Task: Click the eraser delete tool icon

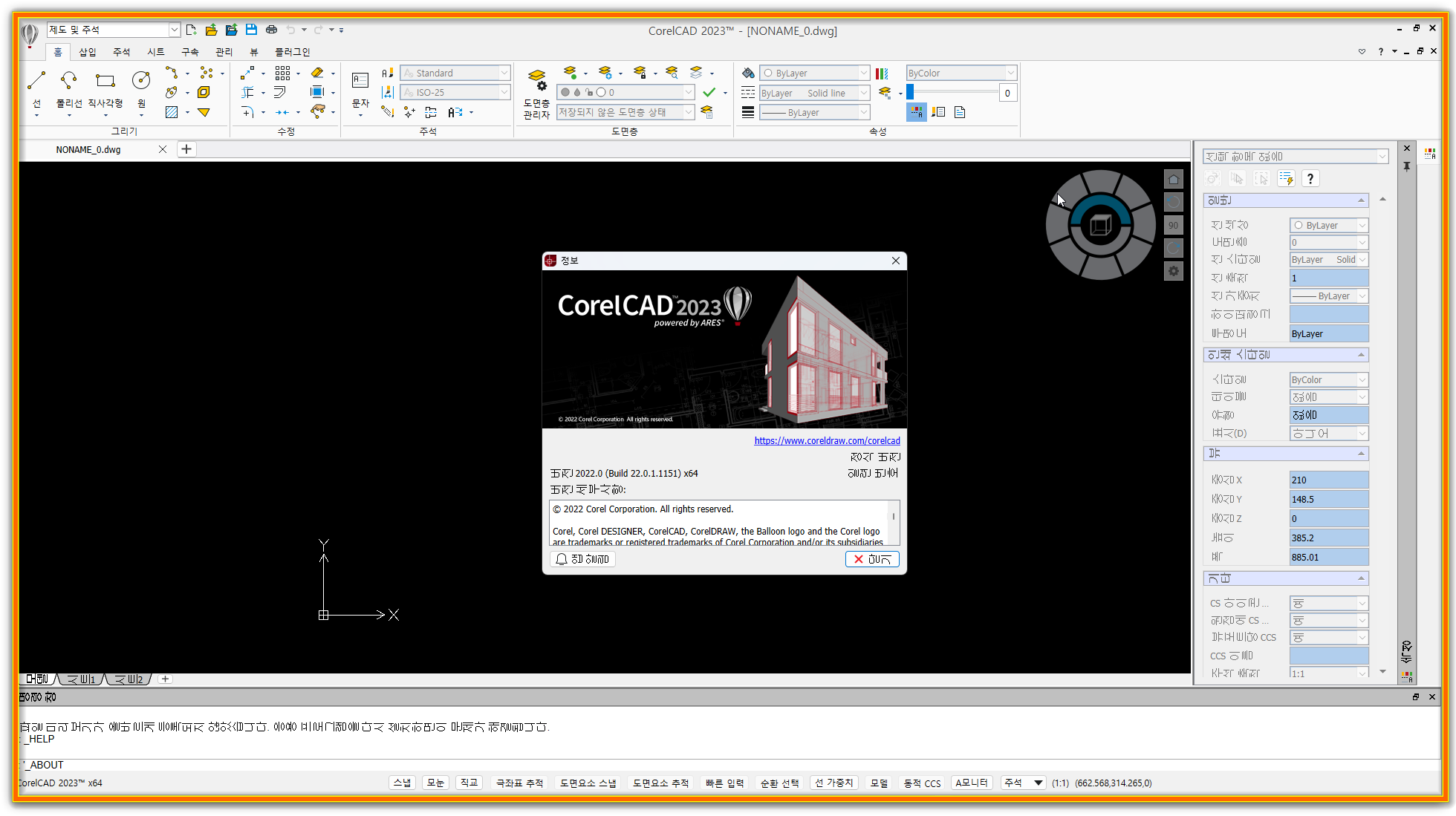Action: tap(317, 73)
